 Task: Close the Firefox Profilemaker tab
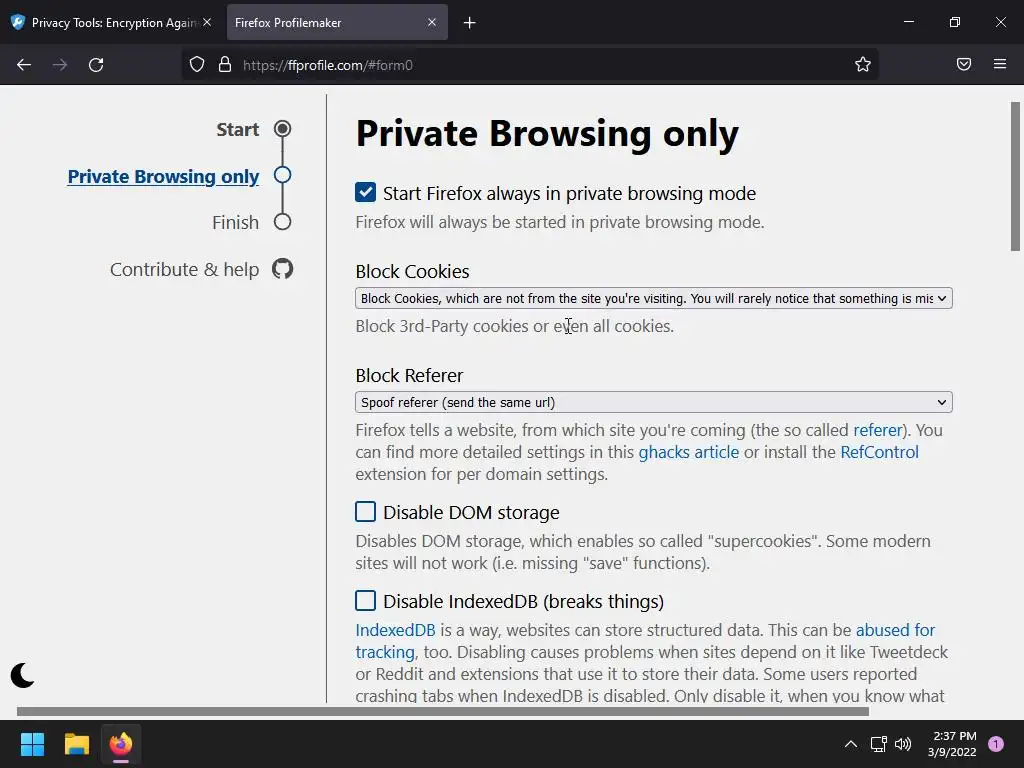(432, 22)
